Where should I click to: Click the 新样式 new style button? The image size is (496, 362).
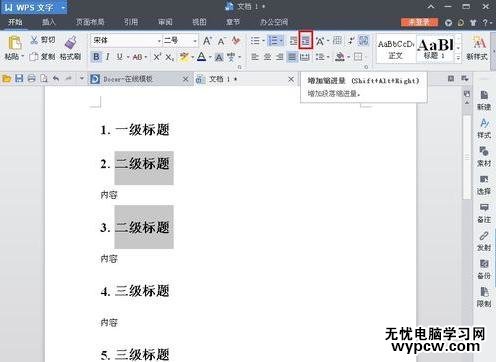[477, 48]
